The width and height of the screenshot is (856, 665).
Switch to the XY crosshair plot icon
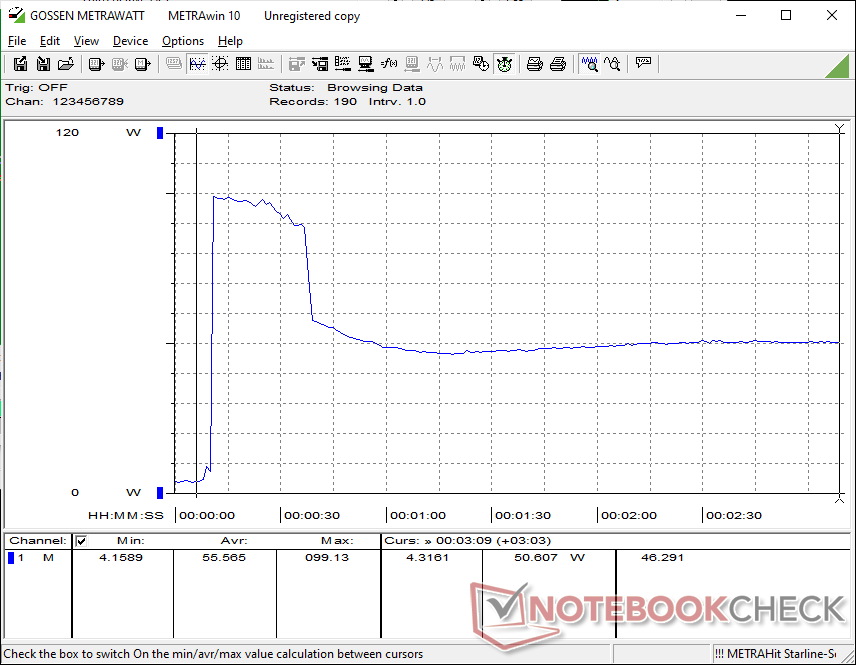click(x=220, y=64)
